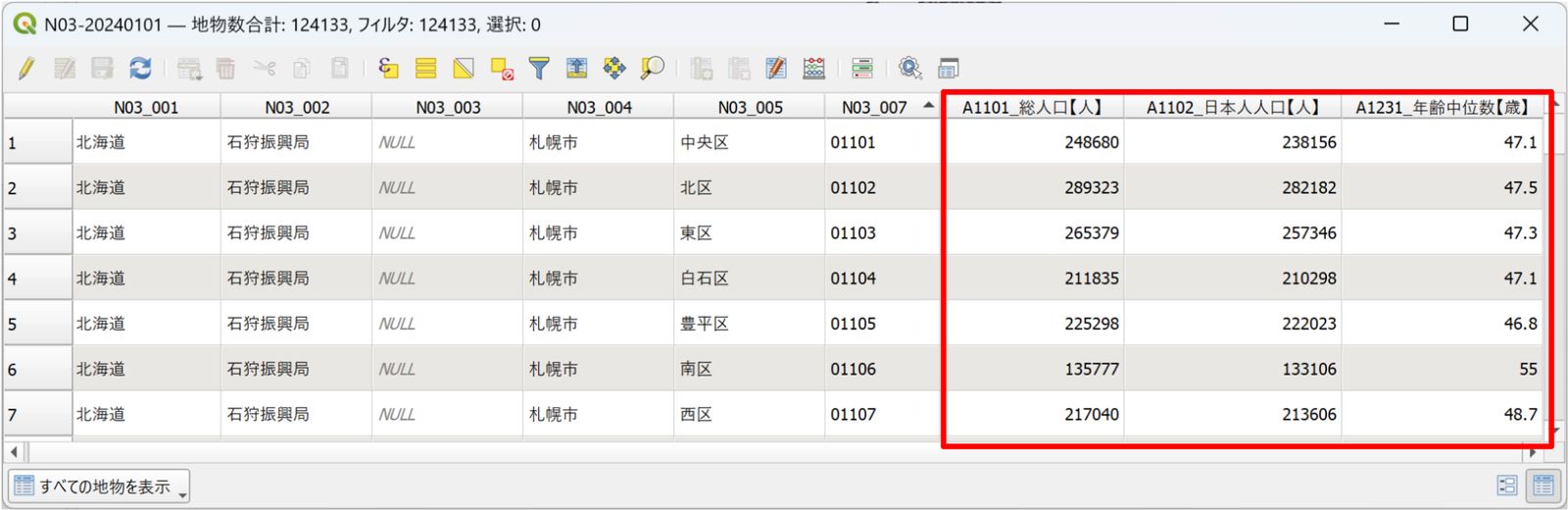Image resolution: width=1568 pixels, height=510 pixels.
Task: Select row 1 by its row number
Action: (x=37, y=142)
